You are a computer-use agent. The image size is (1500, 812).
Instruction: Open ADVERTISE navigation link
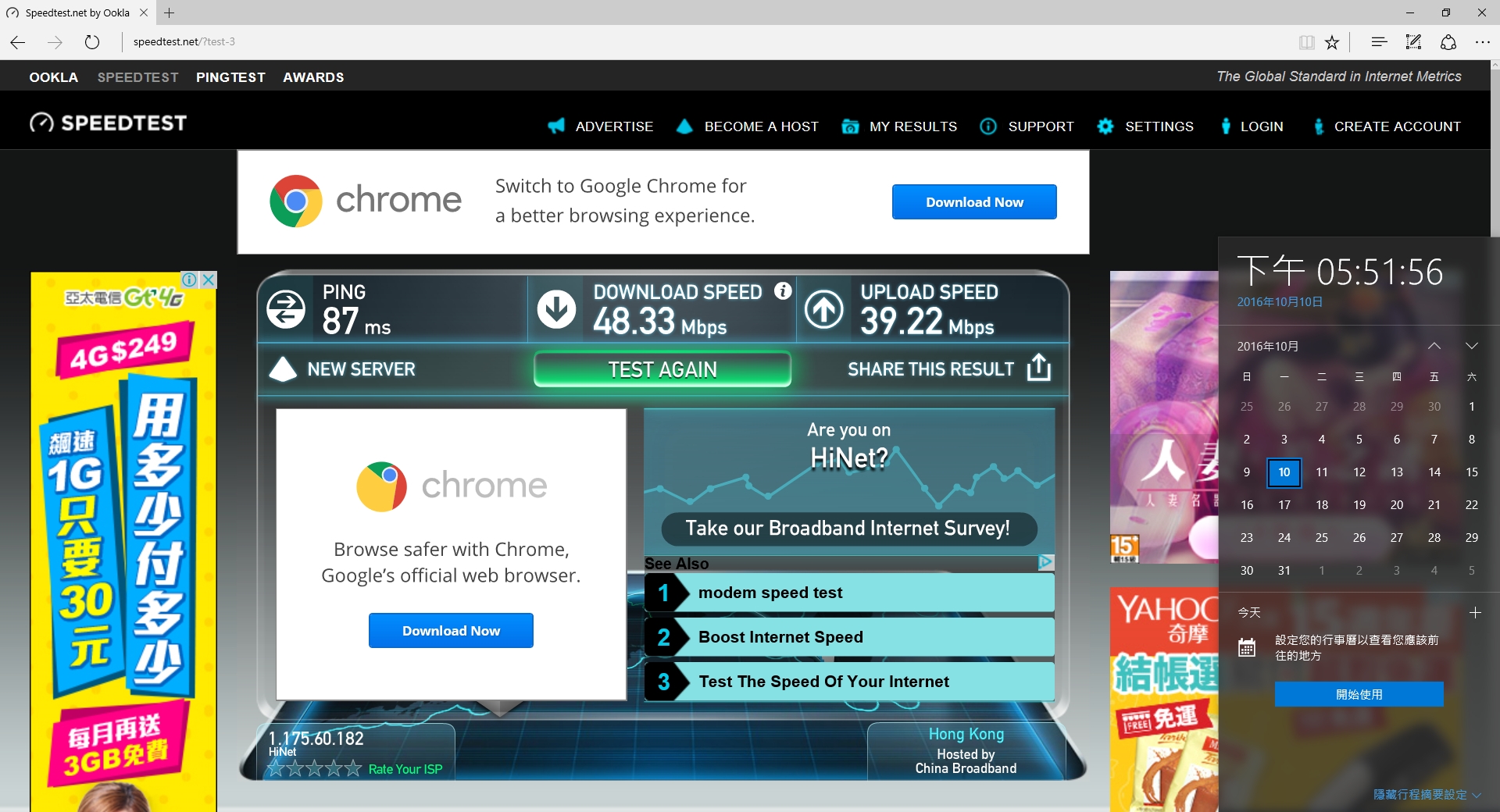click(614, 126)
